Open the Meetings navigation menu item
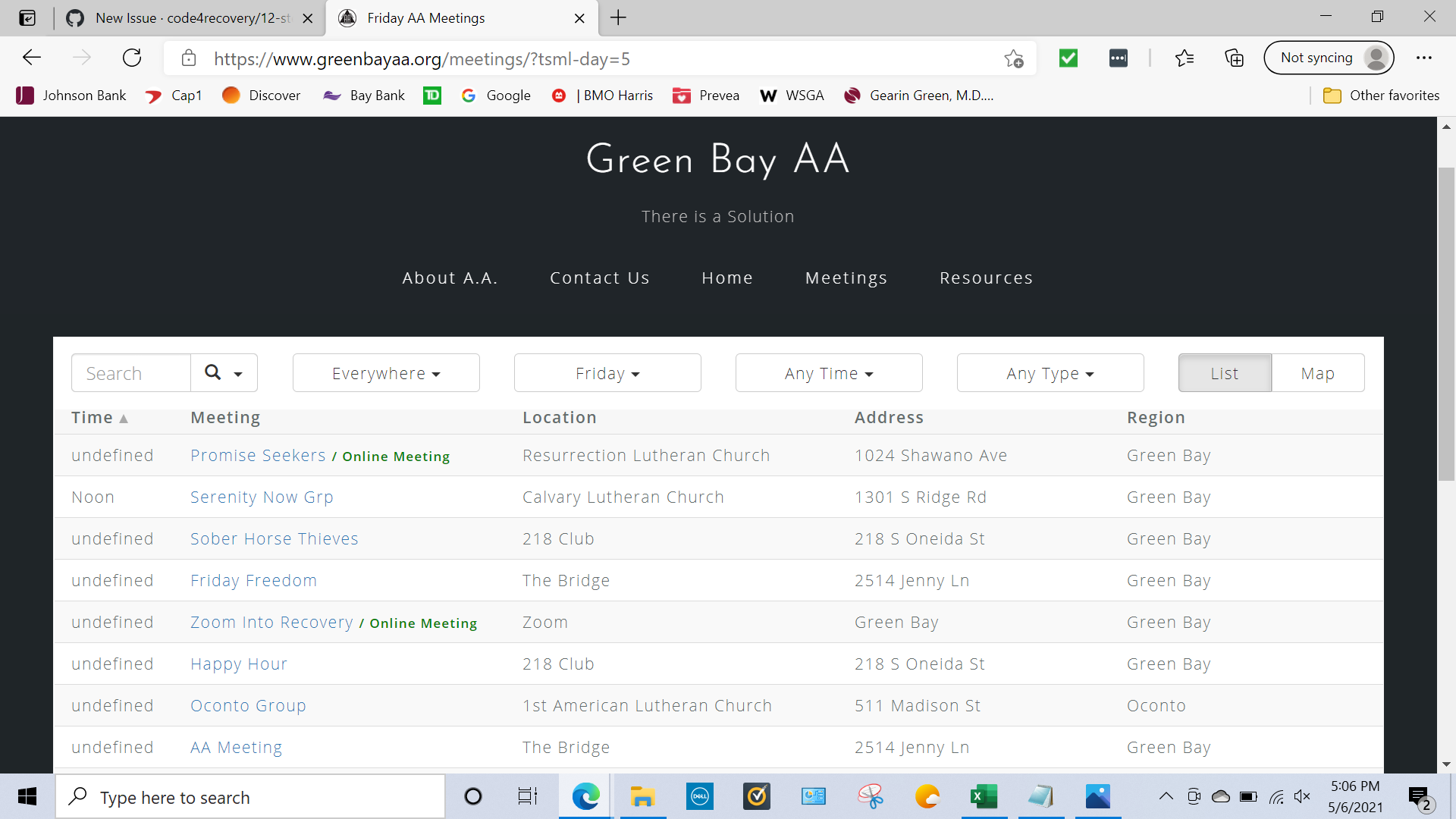The image size is (1456, 819). click(846, 278)
